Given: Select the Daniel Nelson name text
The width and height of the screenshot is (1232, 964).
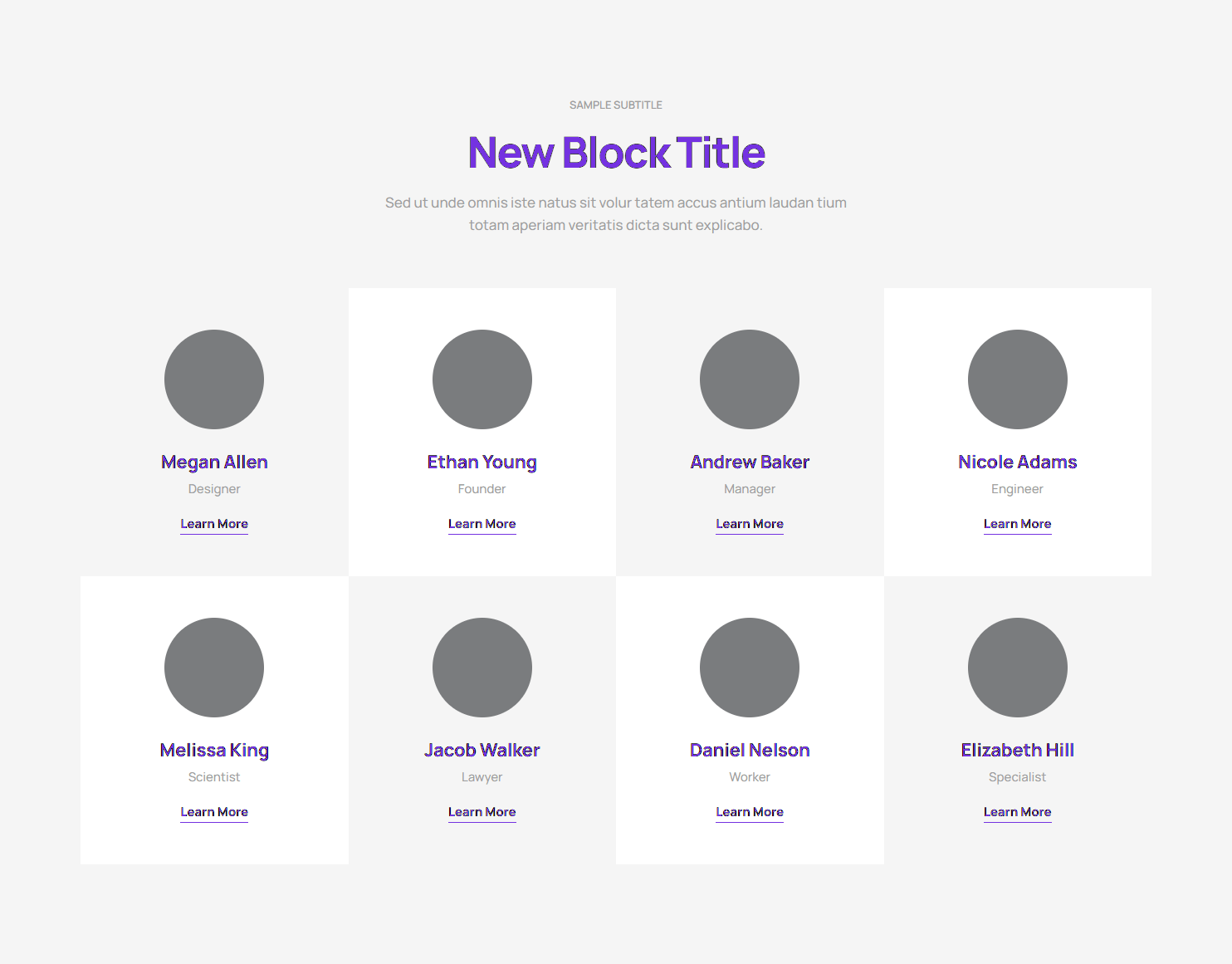Looking at the screenshot, I should [750, 751].
